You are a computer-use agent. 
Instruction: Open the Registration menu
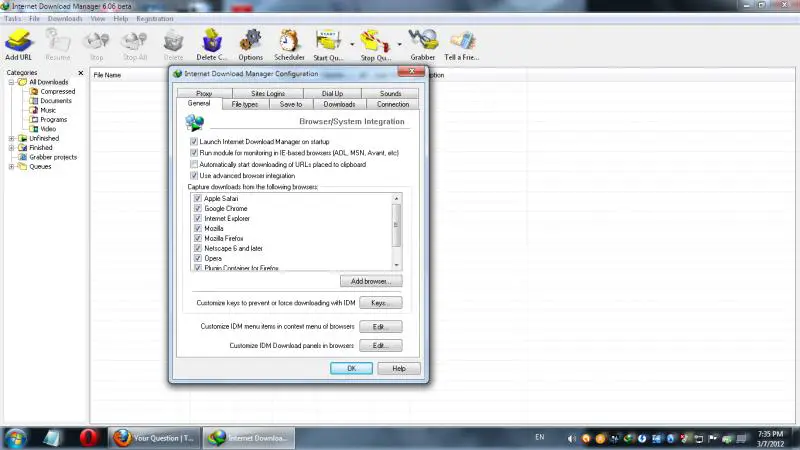155,18
